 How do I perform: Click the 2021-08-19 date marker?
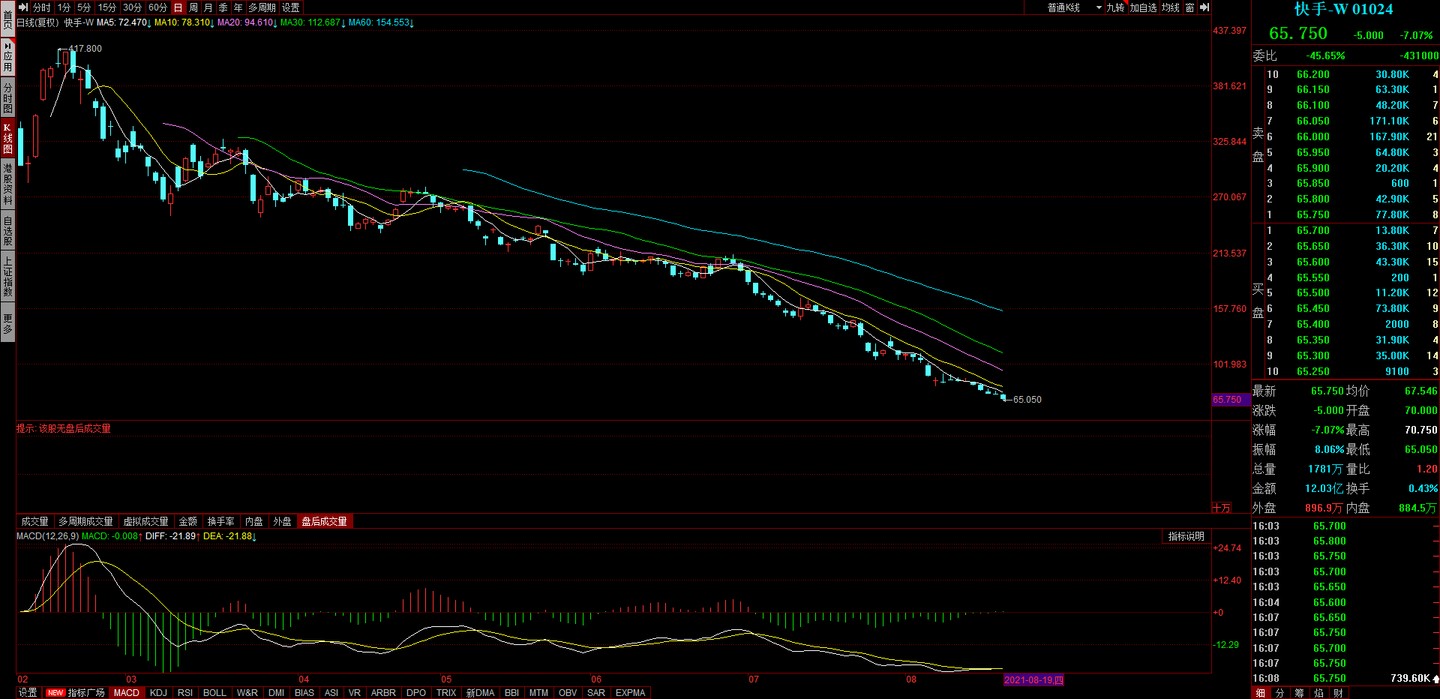coord(1034,680)
